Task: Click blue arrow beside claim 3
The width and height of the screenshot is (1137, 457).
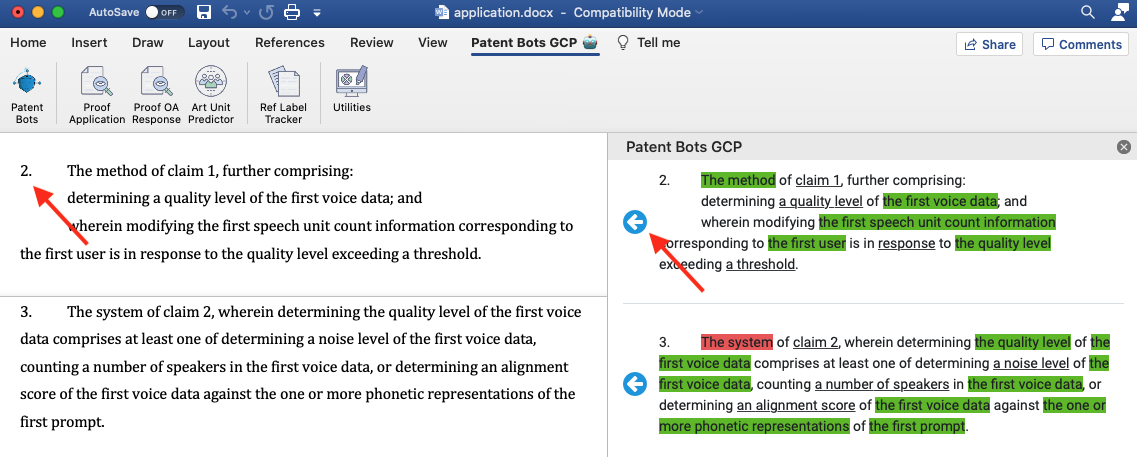Action: (634, 384)
